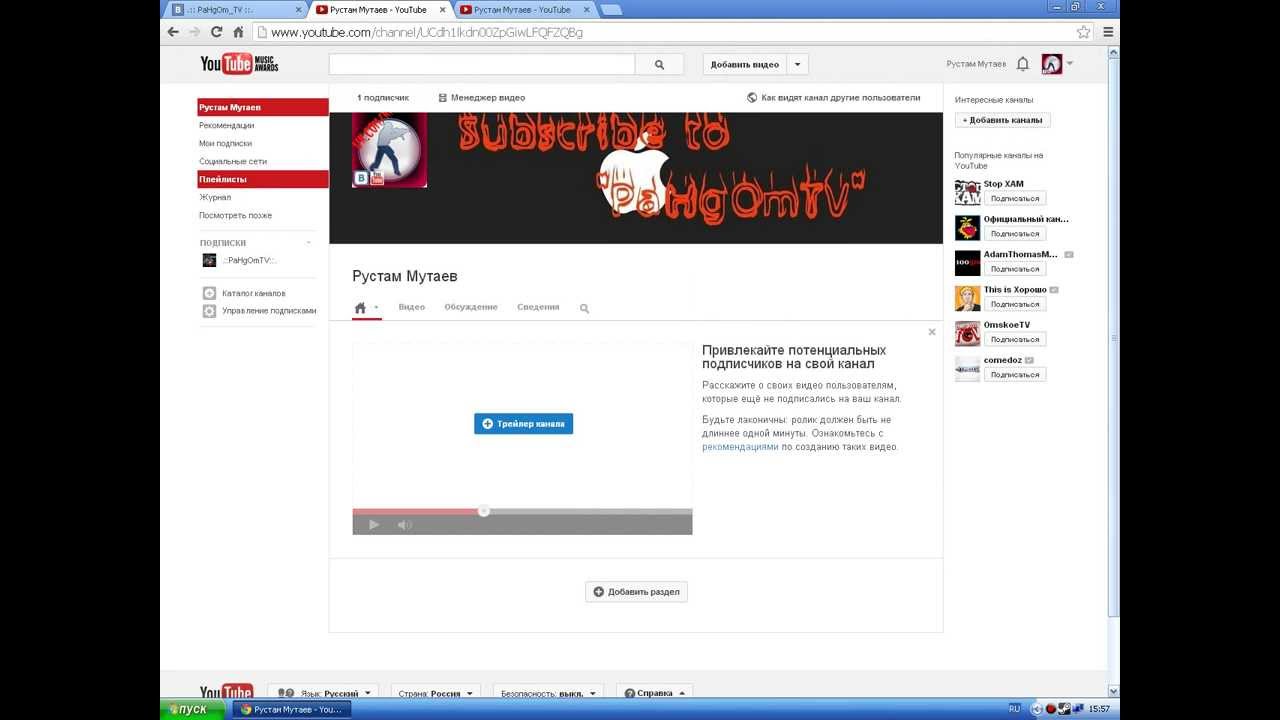Click the YouTube Music Awards logo
Viewport: 1280px width, 720px height.
239,64
